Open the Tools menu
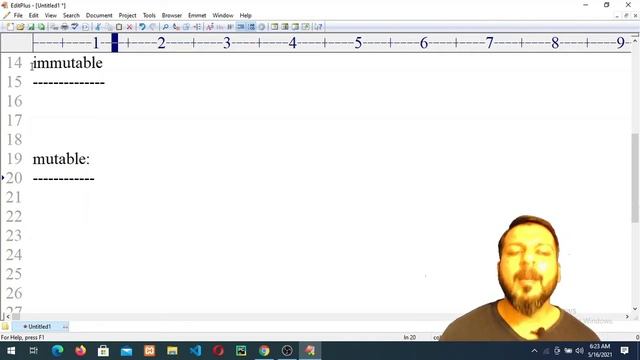The image size is (640, 360). [x=149, y=16]
